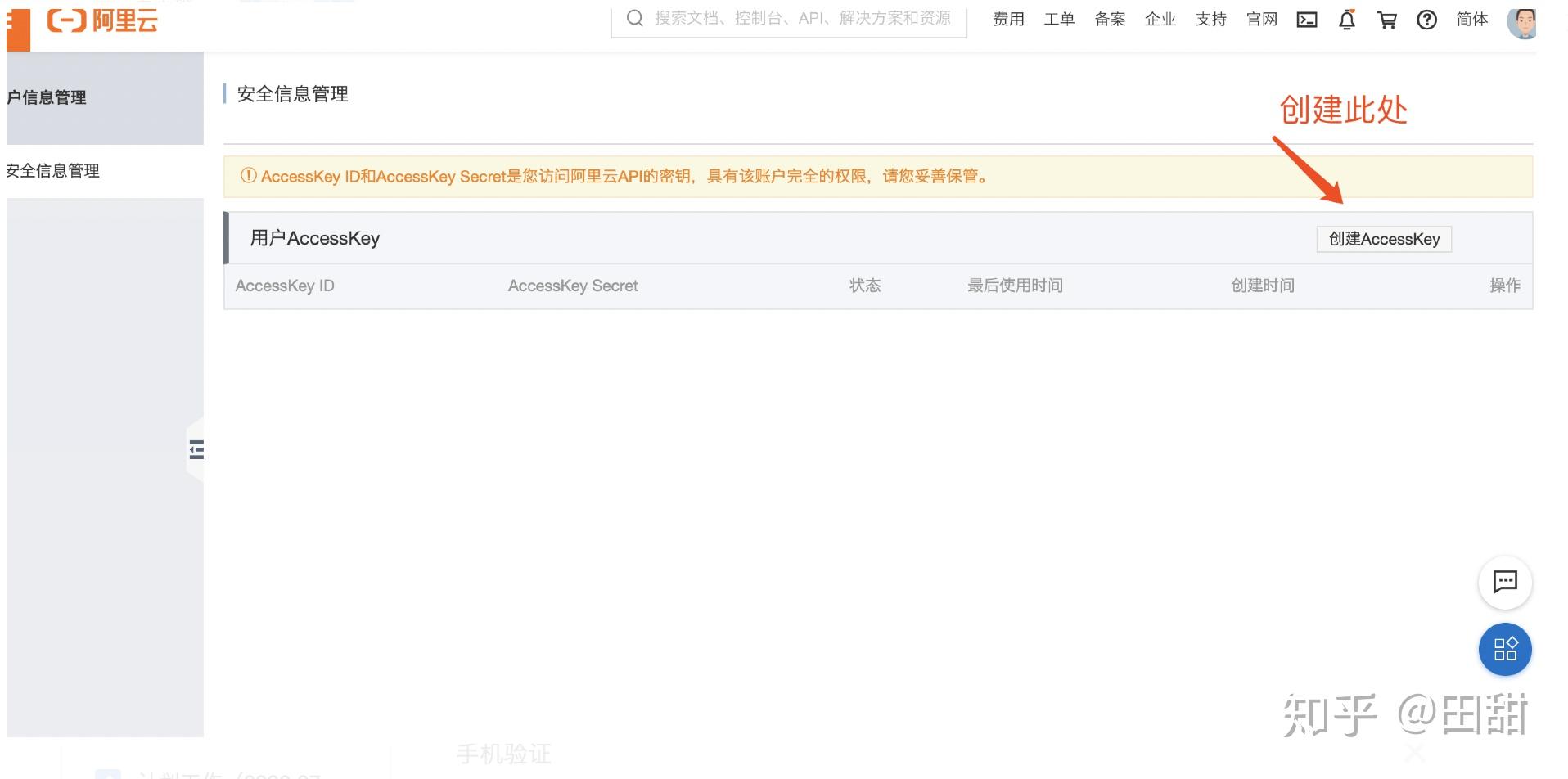Open the 工单 menu
Image resolution: width=1568 pixels, height=779 pixels.
(x=1059, y=20)
